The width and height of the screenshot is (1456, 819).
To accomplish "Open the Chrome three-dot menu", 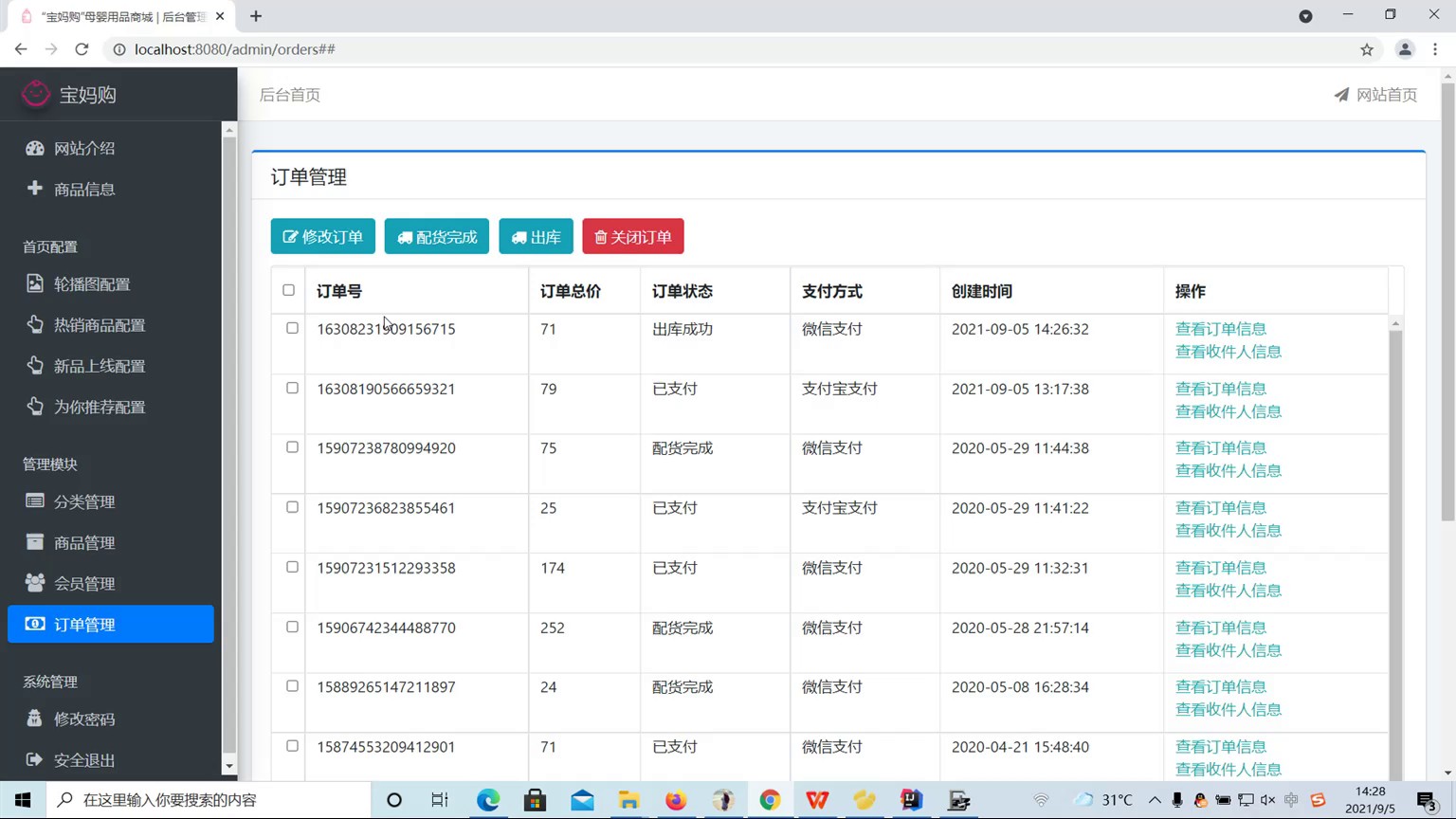I will tap(1435, 49).
